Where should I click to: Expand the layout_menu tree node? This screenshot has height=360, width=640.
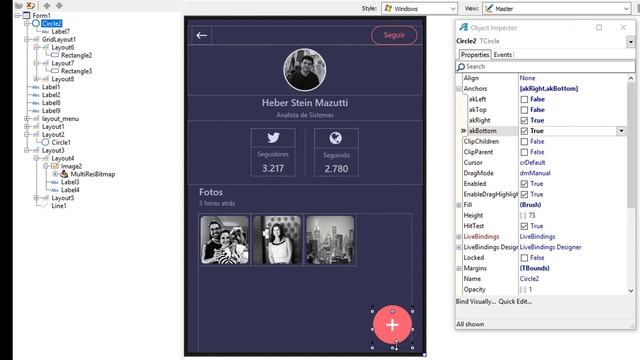[27, 119]
